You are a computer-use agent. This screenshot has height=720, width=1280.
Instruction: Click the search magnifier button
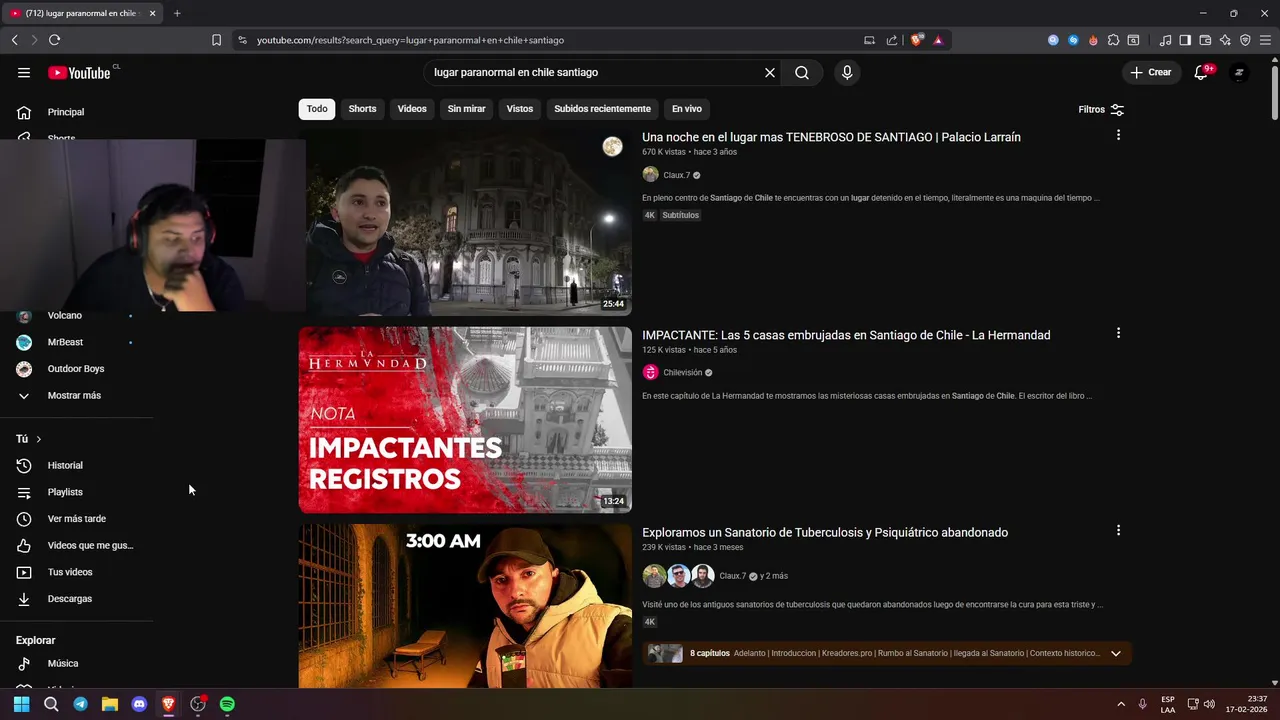point(802,72)
